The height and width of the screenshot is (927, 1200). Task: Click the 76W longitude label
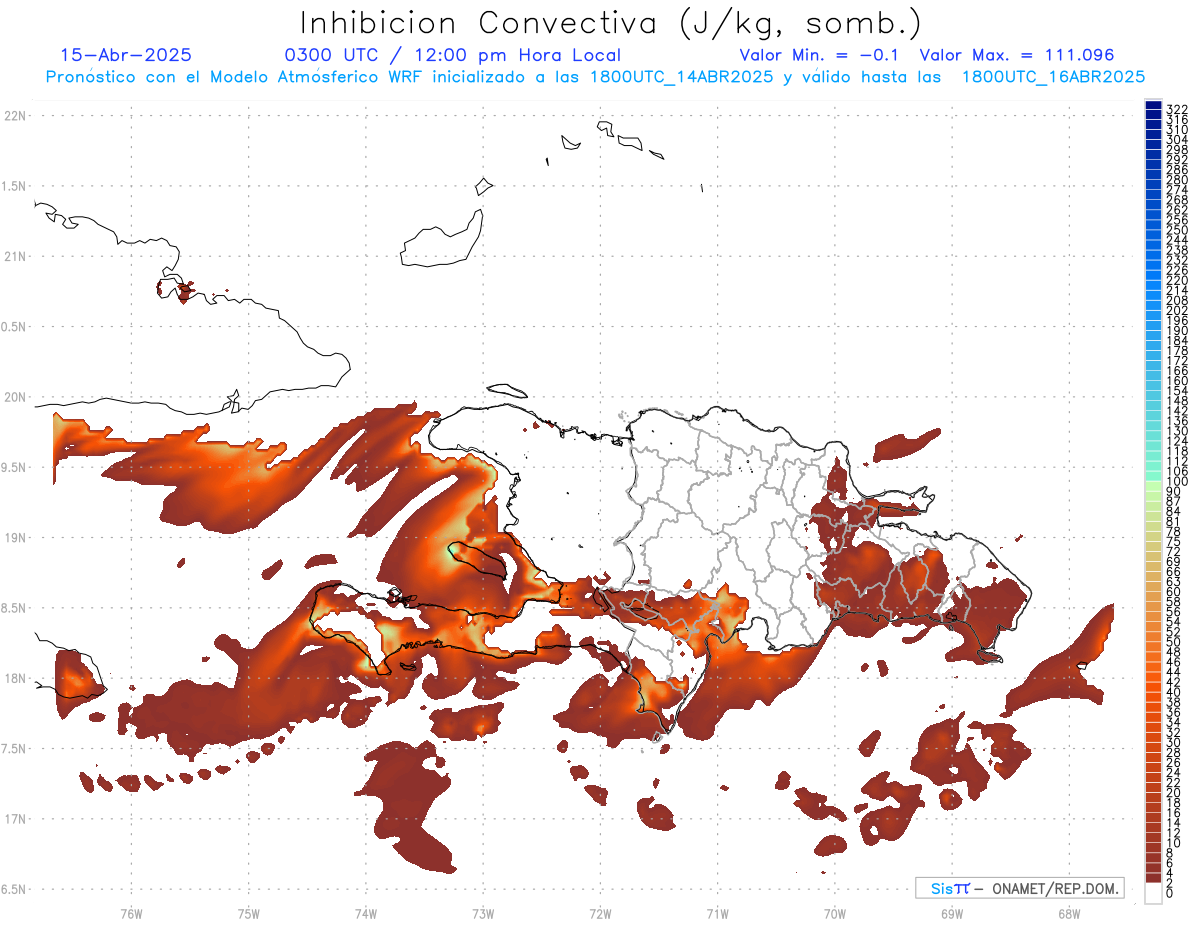pos(131,913)
